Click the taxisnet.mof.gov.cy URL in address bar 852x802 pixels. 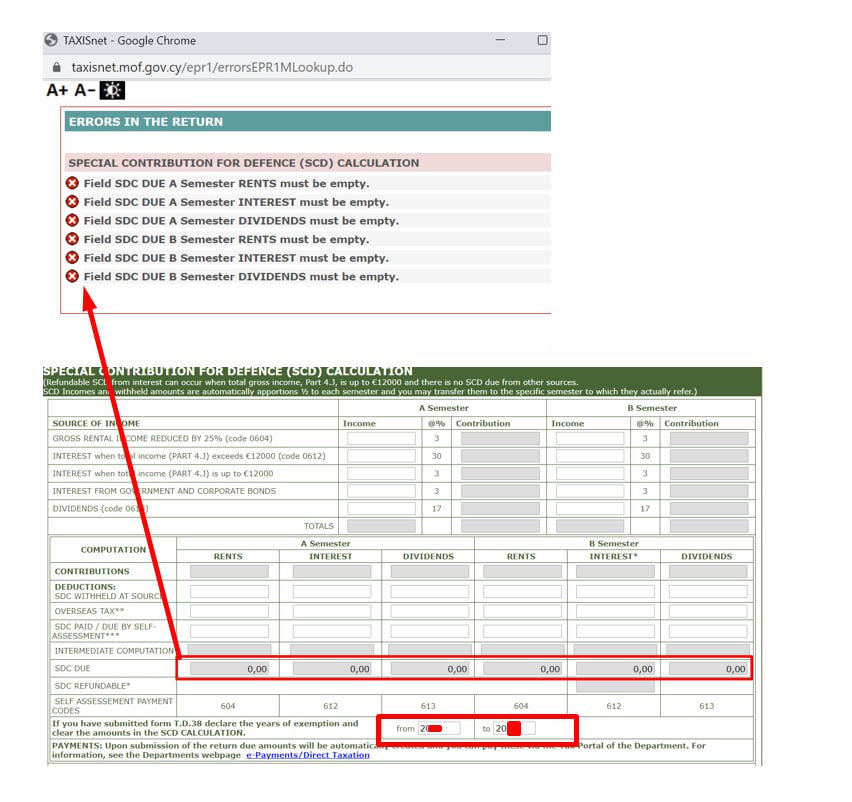pos(211,68)
